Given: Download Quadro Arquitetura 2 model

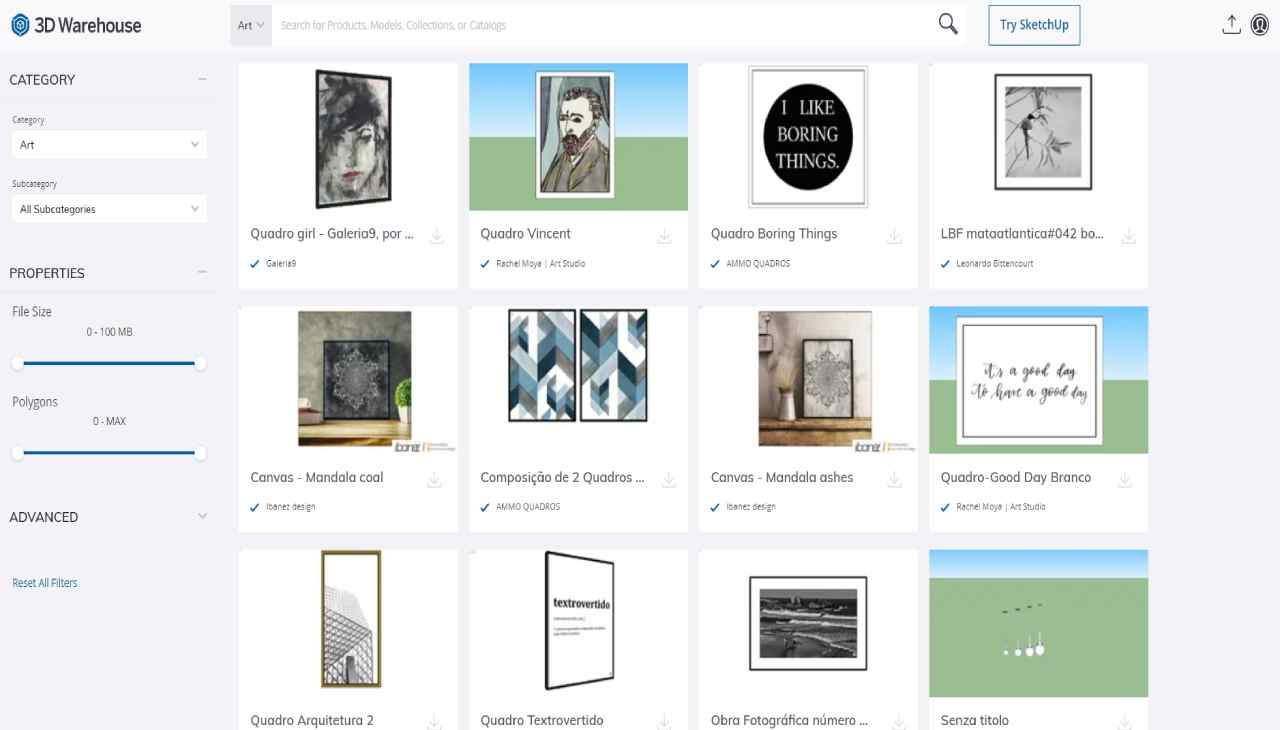Looking at the screenshot, I should [x=435, y=721].
